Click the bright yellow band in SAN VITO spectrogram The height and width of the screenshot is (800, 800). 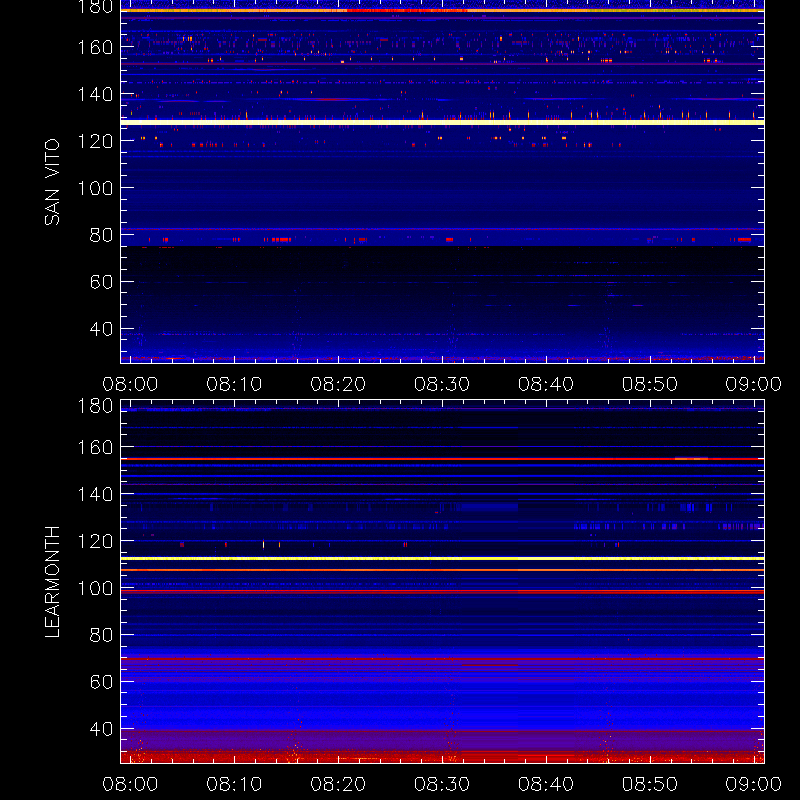point(442,122)
